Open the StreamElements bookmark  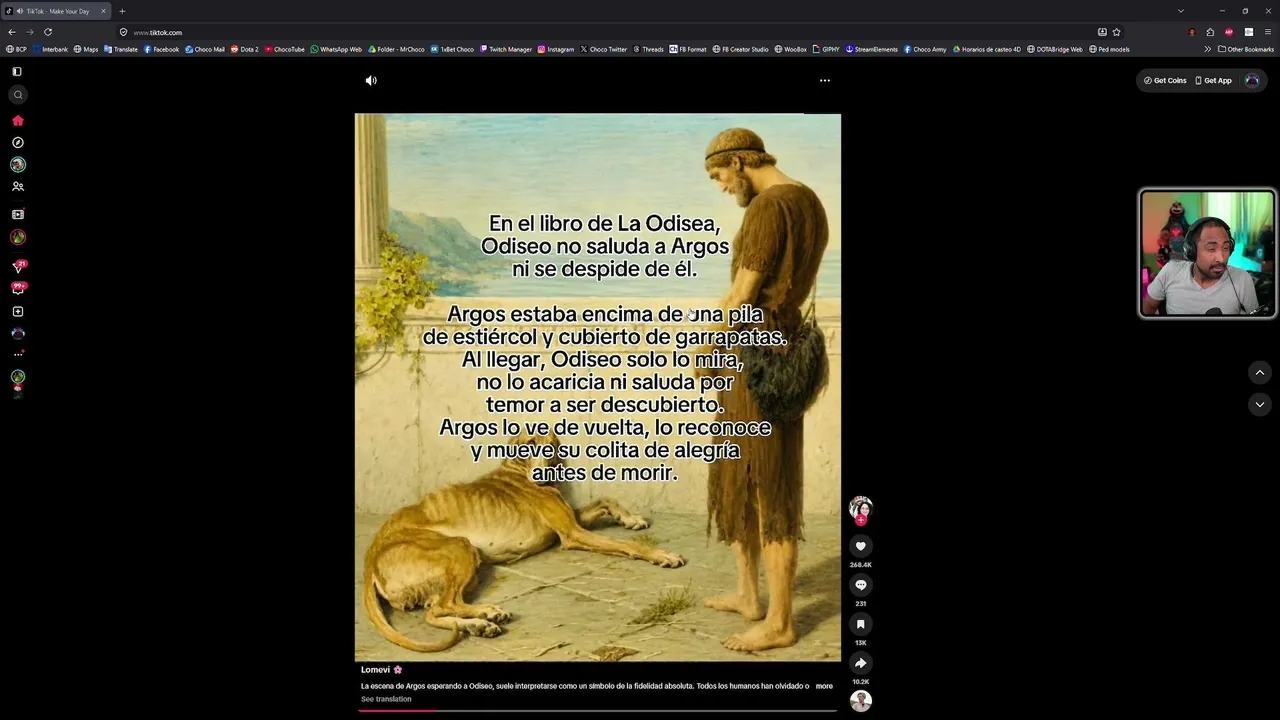(872, 49)
